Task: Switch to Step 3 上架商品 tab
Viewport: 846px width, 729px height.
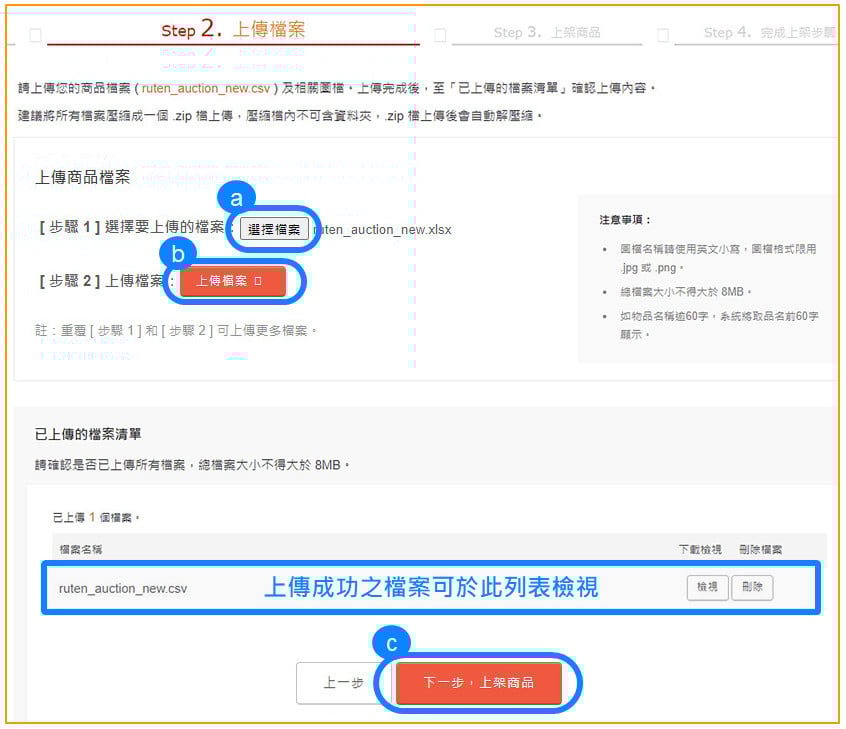Action: coord(547,33)
